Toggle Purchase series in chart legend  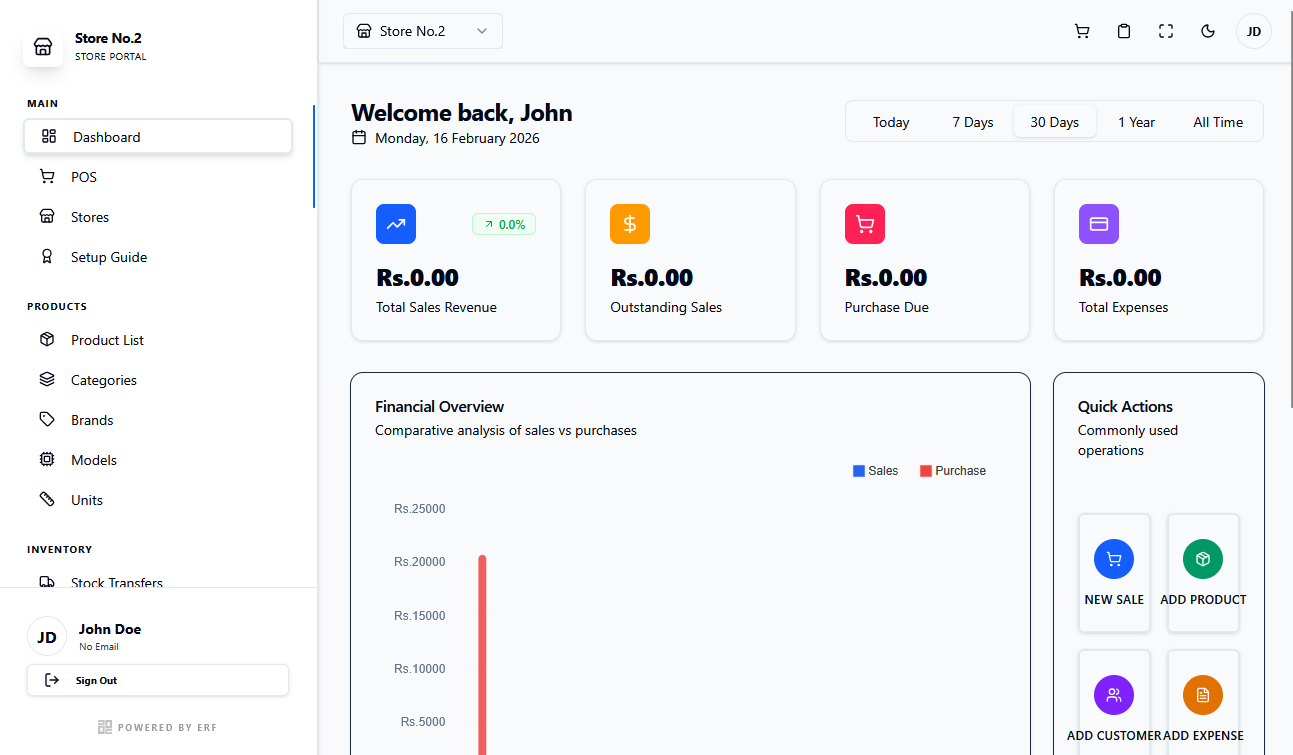[952, 471]
